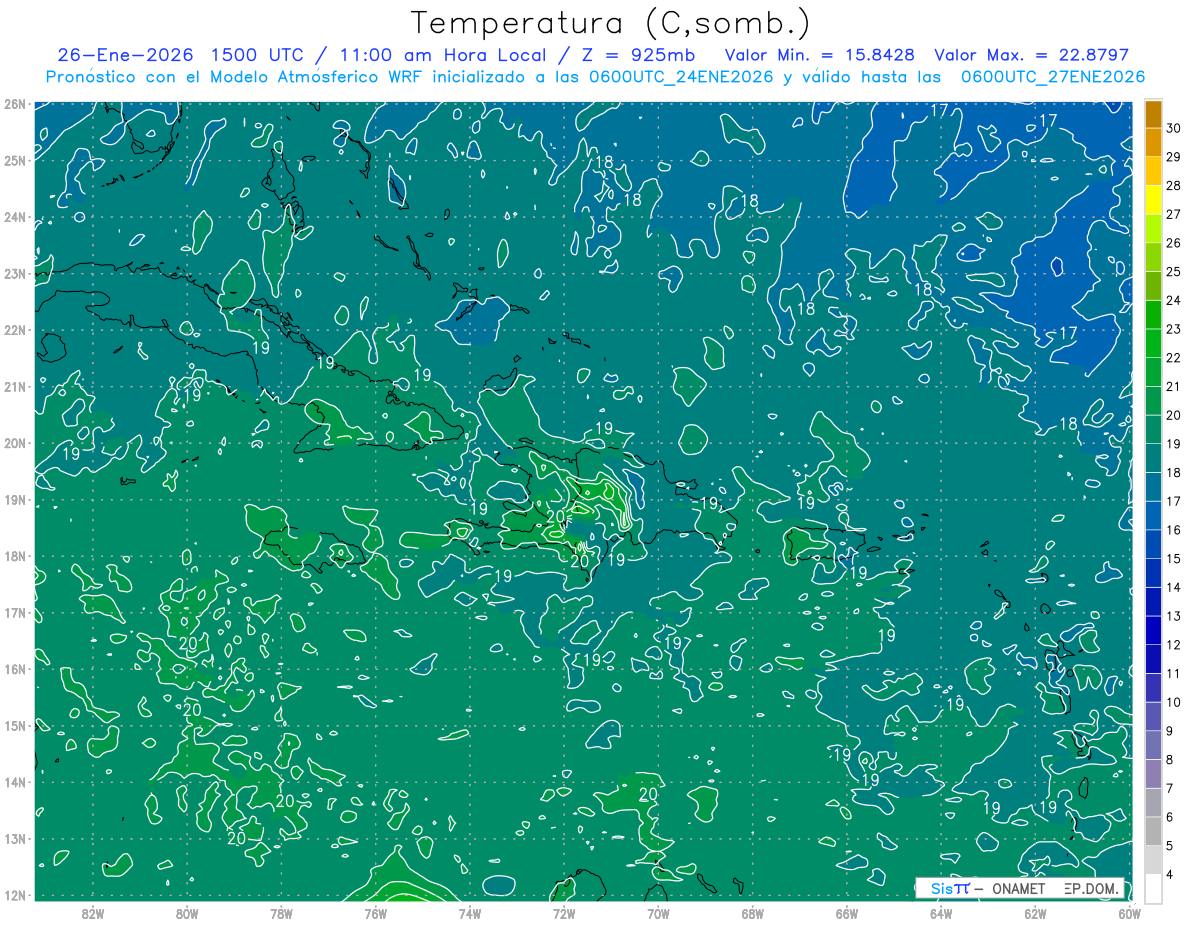Click the "21" label on the color scale

tap(1173, 386)
